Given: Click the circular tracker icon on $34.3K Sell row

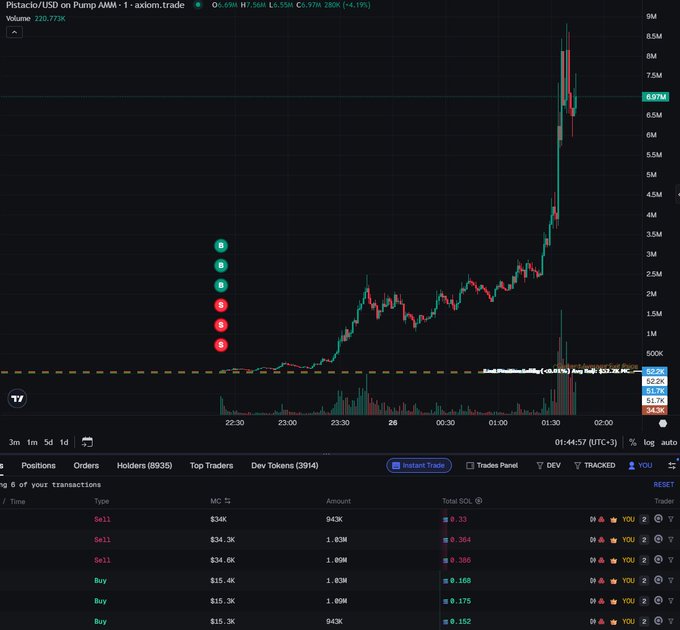Looking at the screenshot, I should tap(658, 539).
